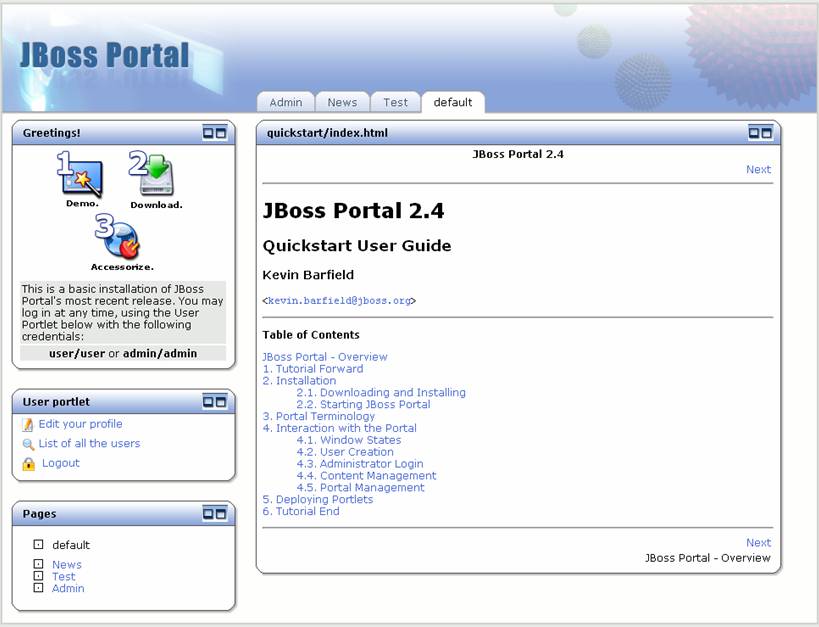Screen dimensions: 819x627
Task: Select default page in Pages list
Action: pyautogui.click(x=71, y=545)
